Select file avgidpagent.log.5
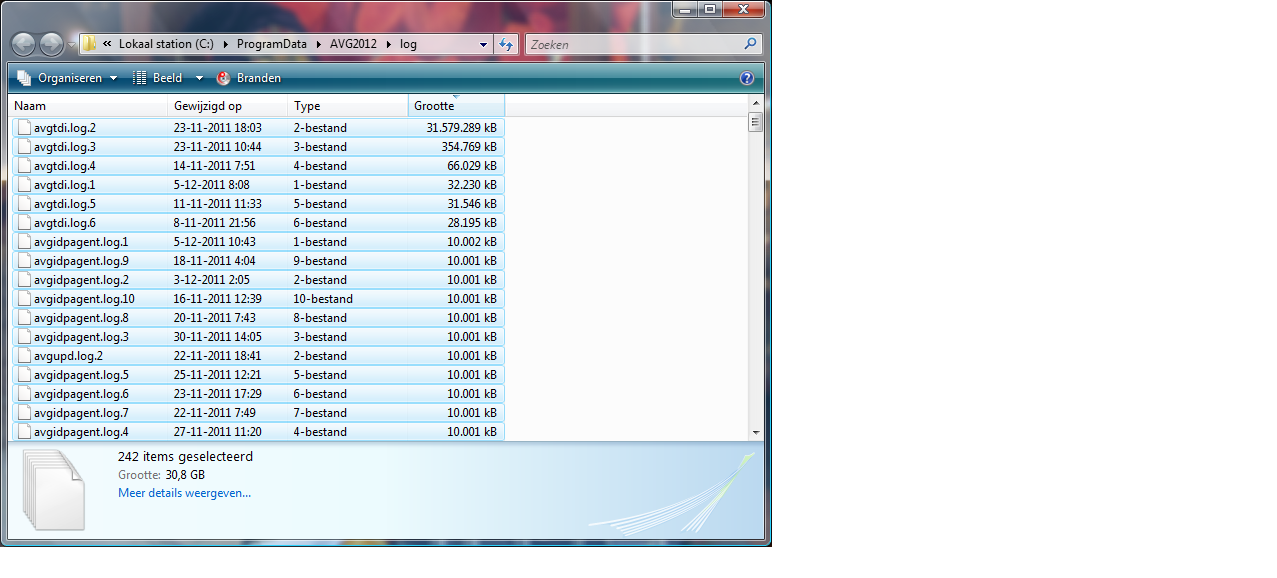1277x578 pixels. [x=258, y=375]
